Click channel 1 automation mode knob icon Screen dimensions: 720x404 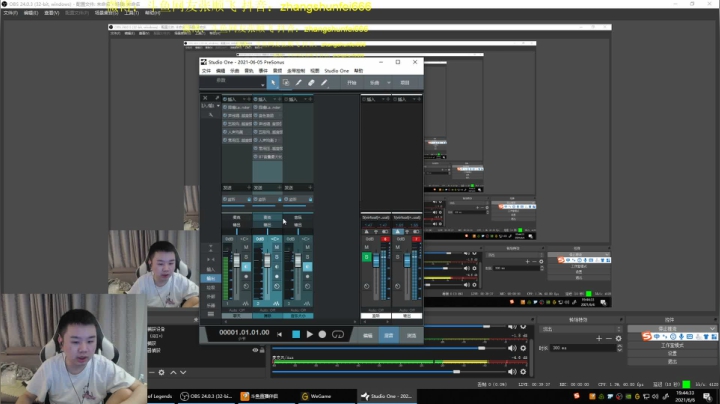point(246,286)
